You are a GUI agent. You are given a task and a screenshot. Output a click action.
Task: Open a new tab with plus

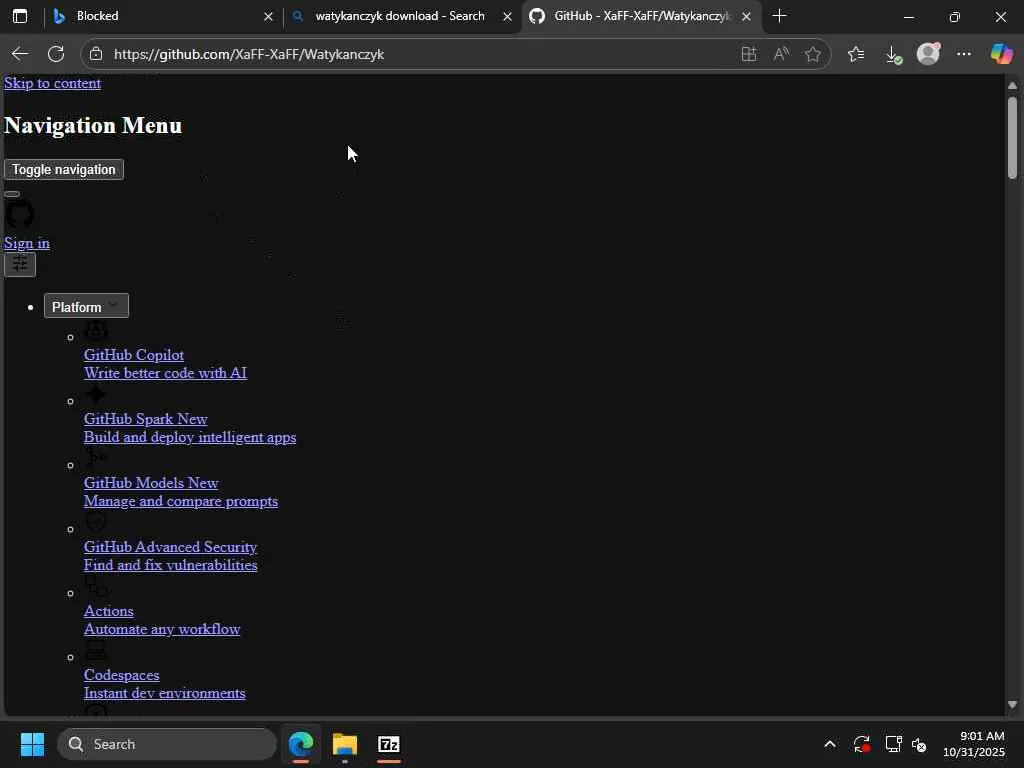click(779, 16)
